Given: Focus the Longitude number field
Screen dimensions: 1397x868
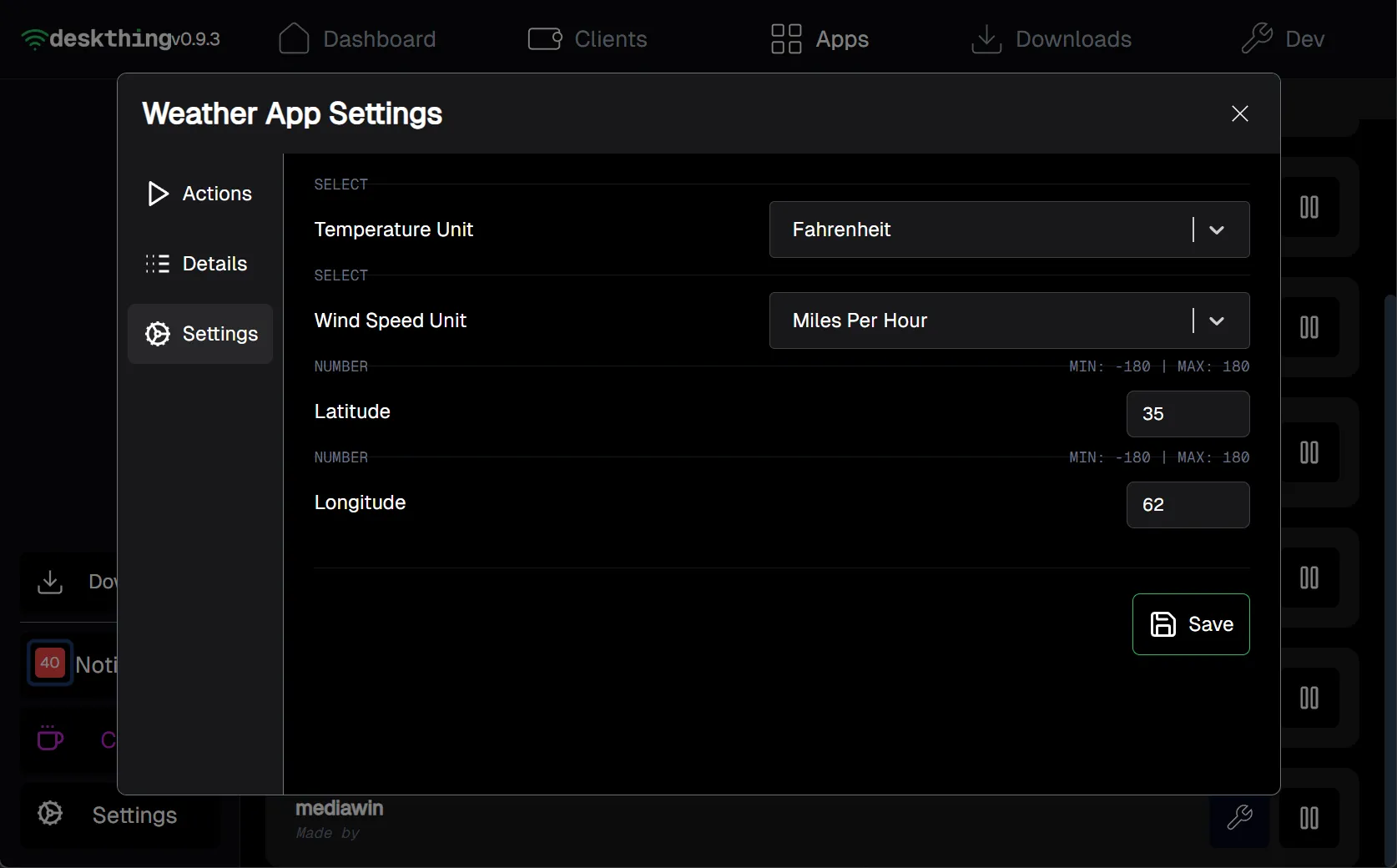Looking at the screenshot, I should pyautogui.click(x=1188, y=505).
